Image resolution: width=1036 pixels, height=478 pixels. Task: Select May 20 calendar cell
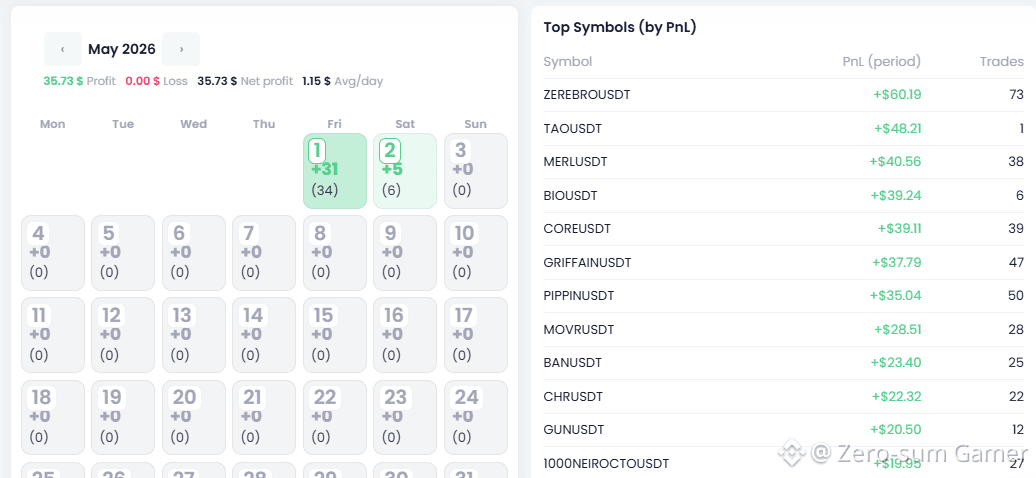click(194, 418)
